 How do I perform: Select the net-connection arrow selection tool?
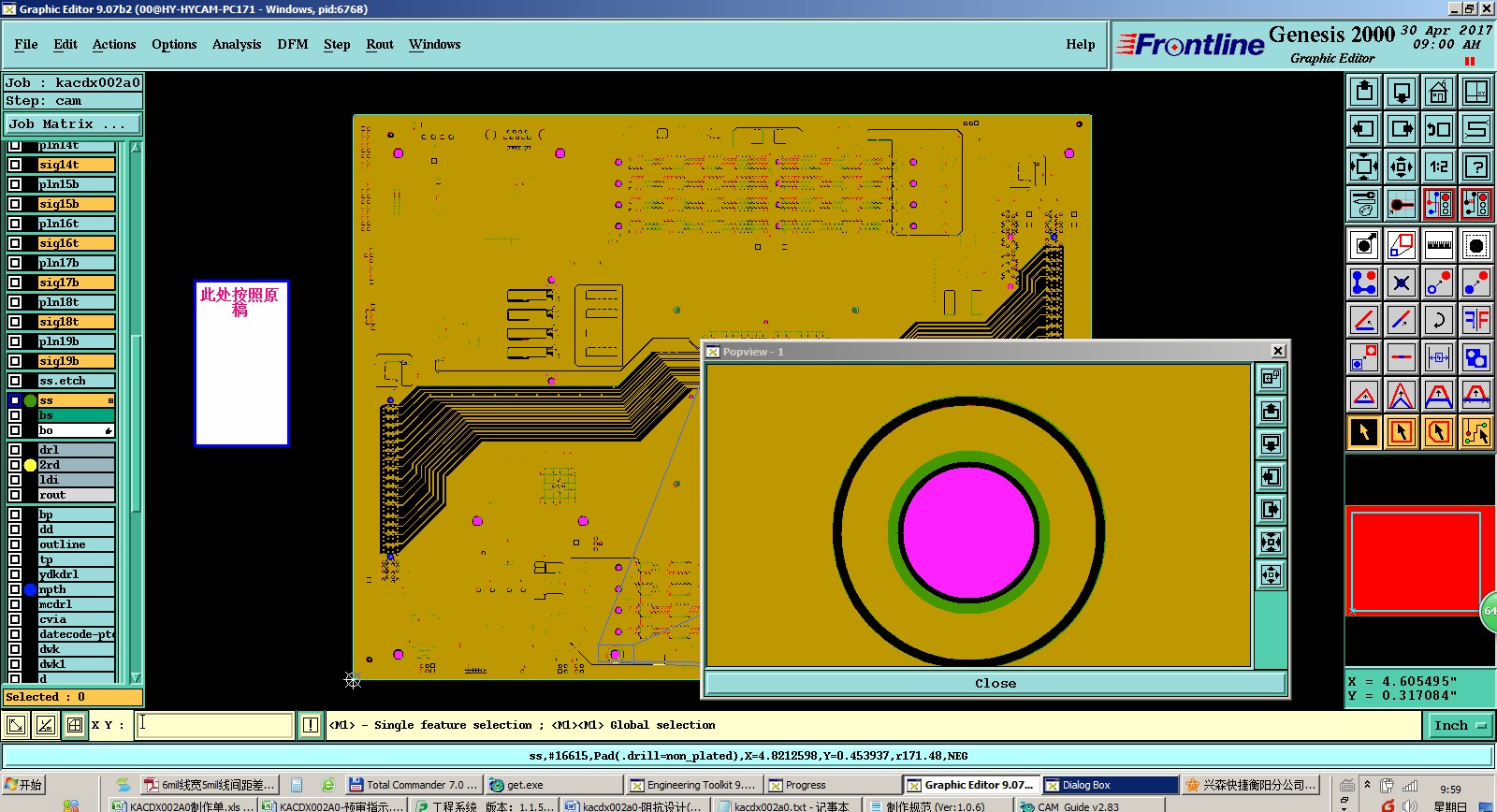[x=1476, y=432]
